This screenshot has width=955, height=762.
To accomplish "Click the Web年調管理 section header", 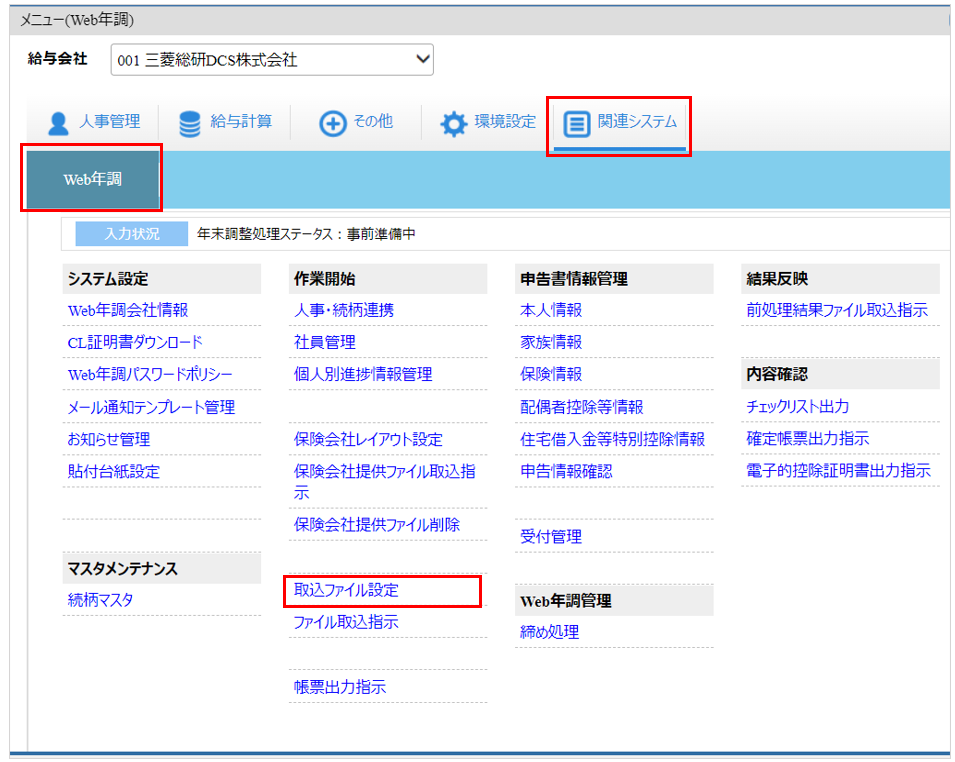I will (x=614, y=601).
